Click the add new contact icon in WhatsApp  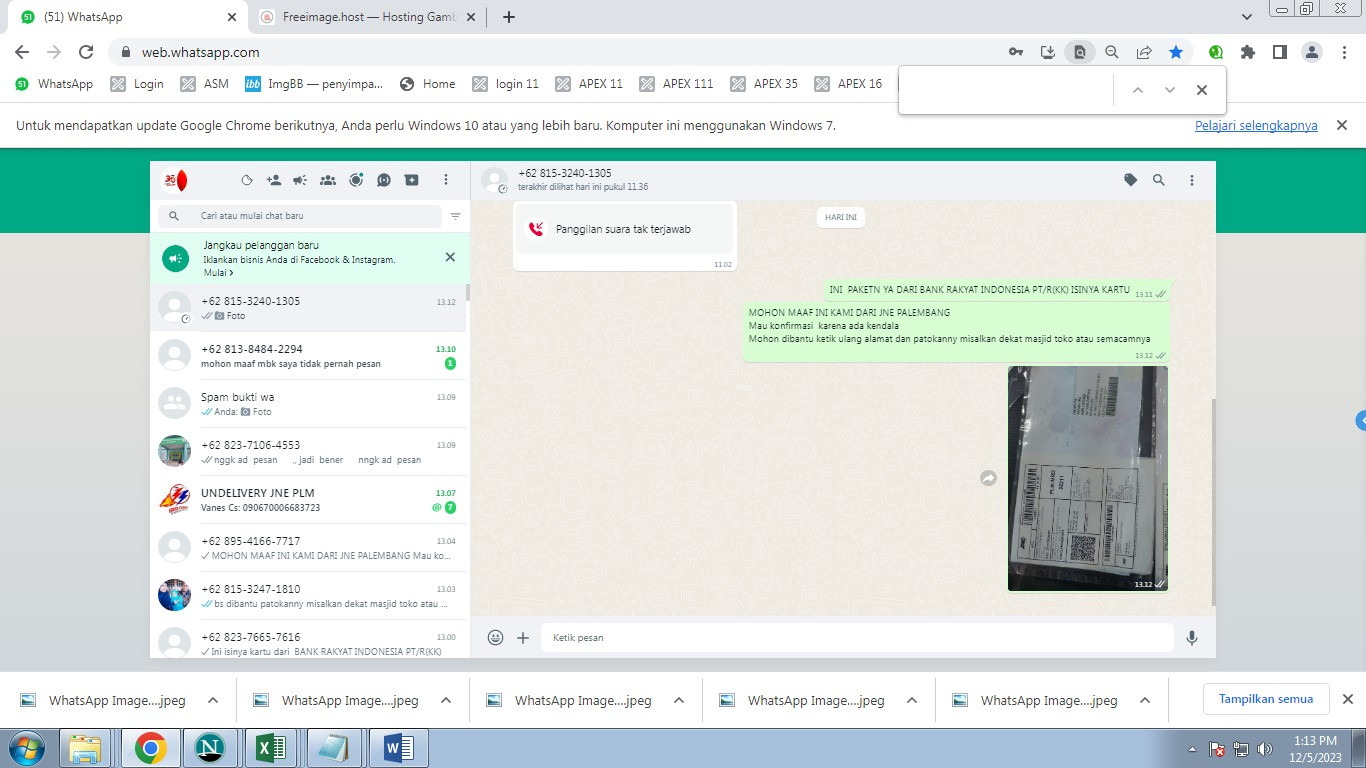click(273, 181)
